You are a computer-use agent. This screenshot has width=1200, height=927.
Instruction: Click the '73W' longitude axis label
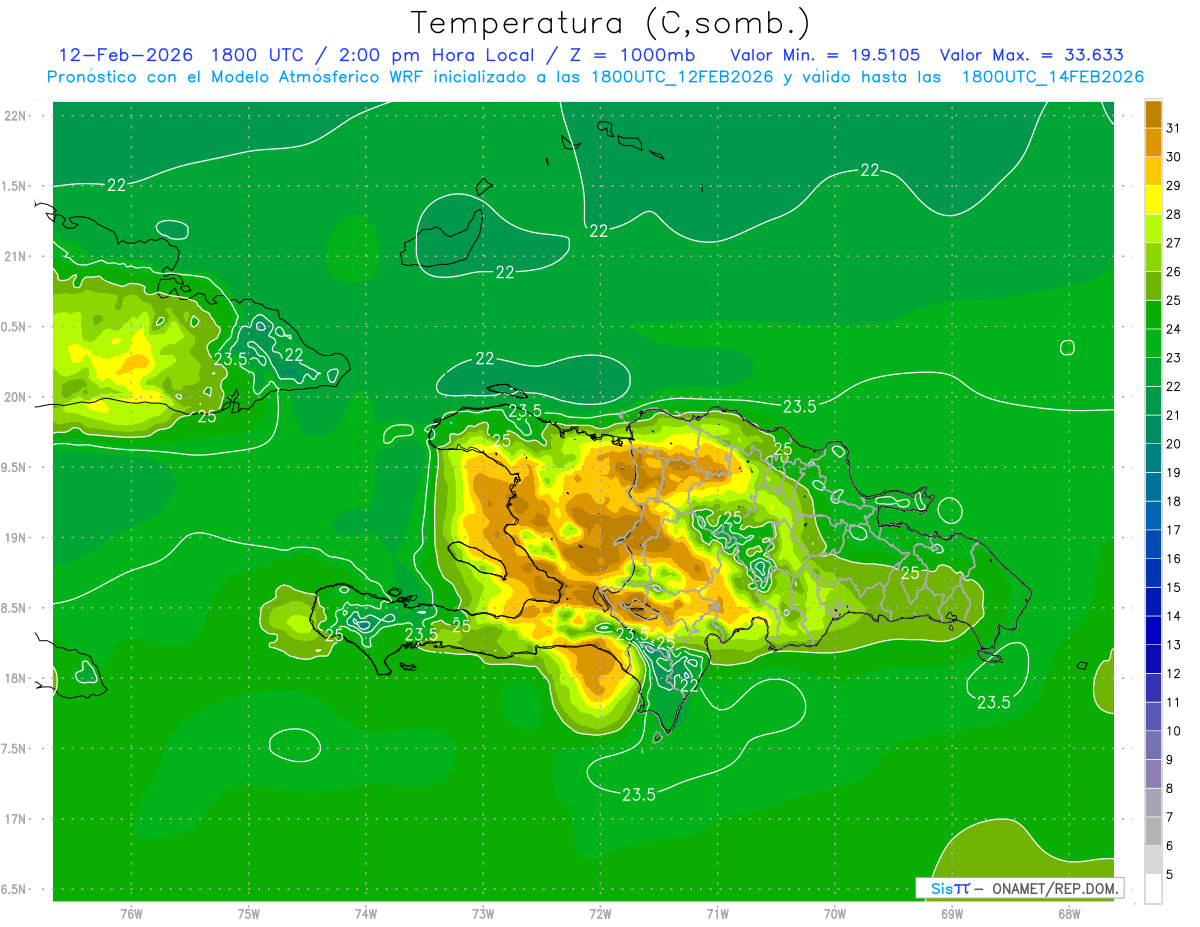click(x=483, y=914)
